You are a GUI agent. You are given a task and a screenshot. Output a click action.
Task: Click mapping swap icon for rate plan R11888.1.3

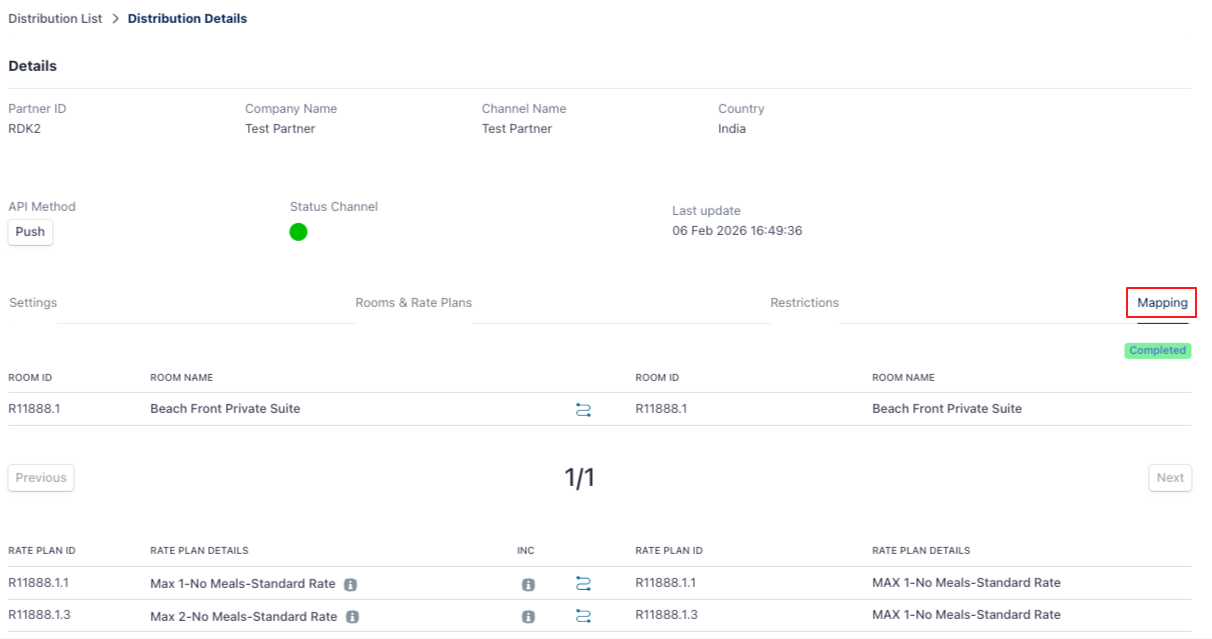click(x=583, y=616)
